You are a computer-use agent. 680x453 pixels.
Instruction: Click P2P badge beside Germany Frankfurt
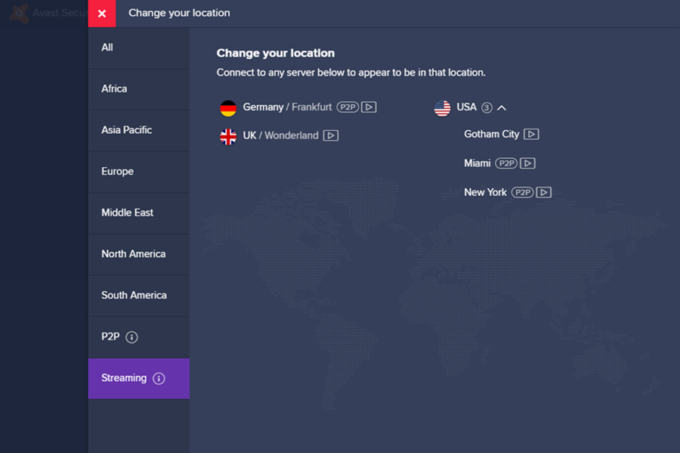[348, 107]
